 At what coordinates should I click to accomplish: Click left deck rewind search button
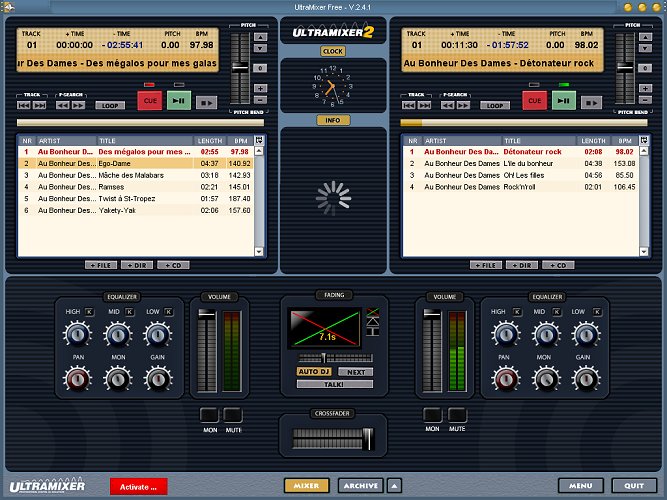pyautogui.click(x=63, y=105)
